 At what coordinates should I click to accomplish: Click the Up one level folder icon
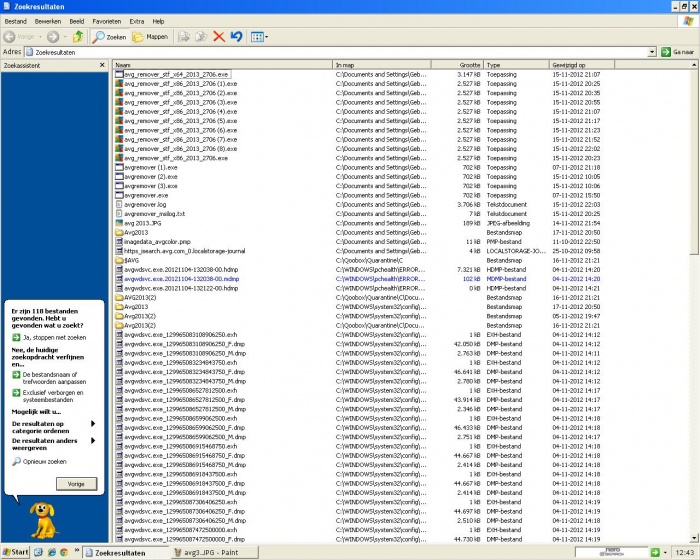click(77, 37)
